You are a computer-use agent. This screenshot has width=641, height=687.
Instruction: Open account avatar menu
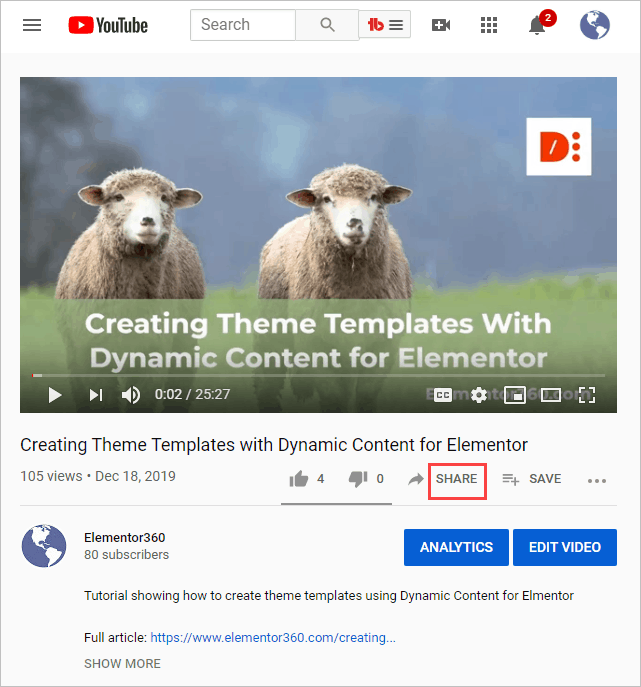pos(595,25)
